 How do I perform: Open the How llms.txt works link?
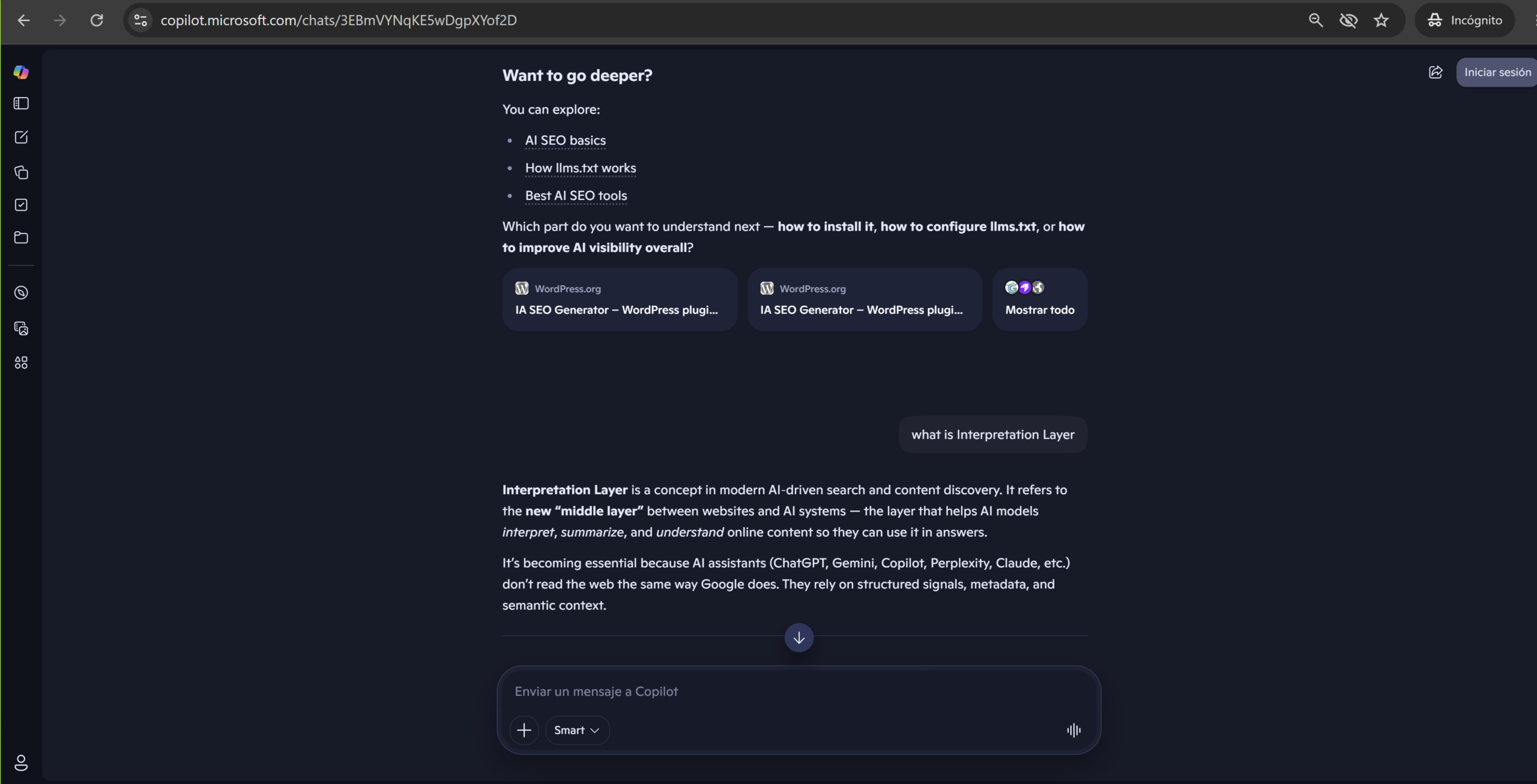(x=581, y=168)
